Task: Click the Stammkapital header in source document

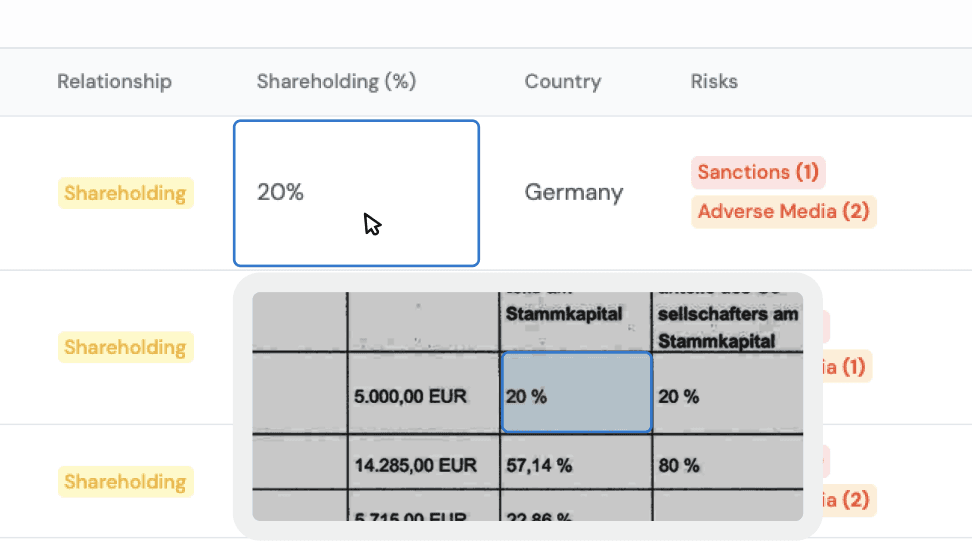Action: coord(563,314)
